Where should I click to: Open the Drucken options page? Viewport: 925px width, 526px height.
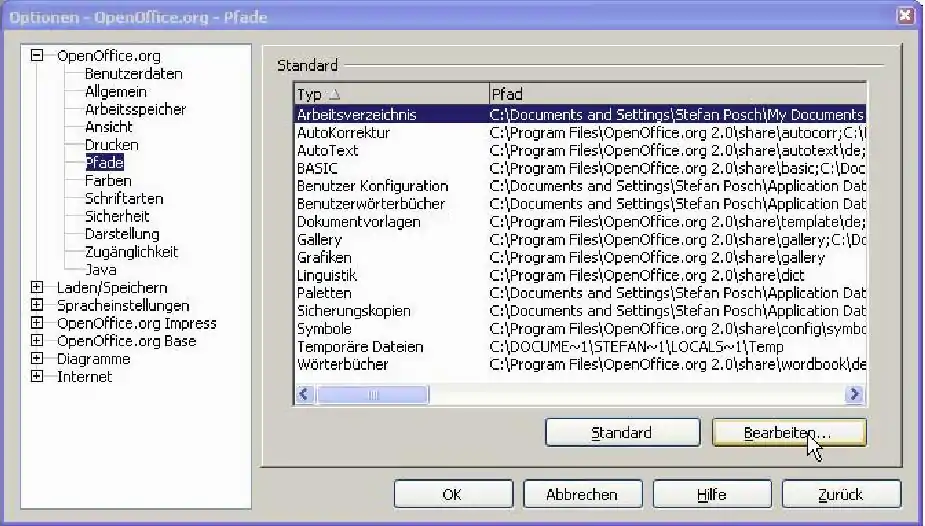click(111, 144)
